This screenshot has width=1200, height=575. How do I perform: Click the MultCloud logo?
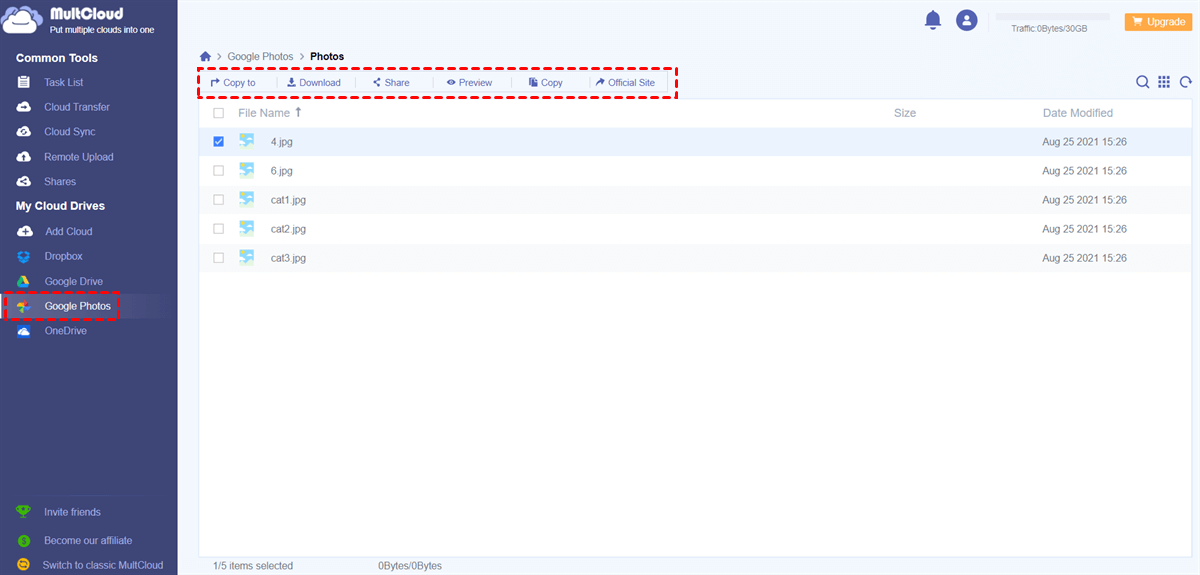click(x=79, y=22)
